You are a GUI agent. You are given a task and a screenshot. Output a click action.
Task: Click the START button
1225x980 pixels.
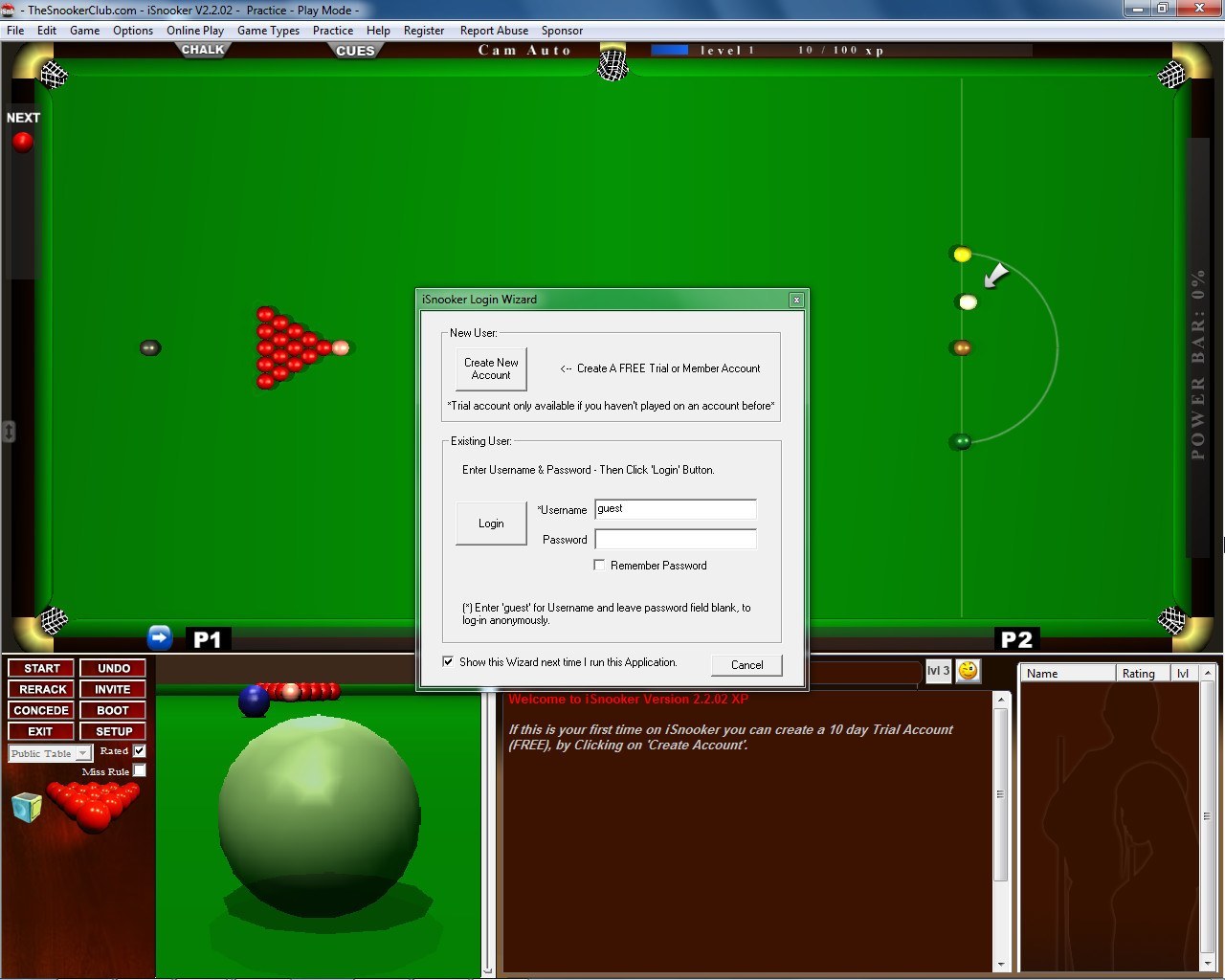(x=41, y=668)
